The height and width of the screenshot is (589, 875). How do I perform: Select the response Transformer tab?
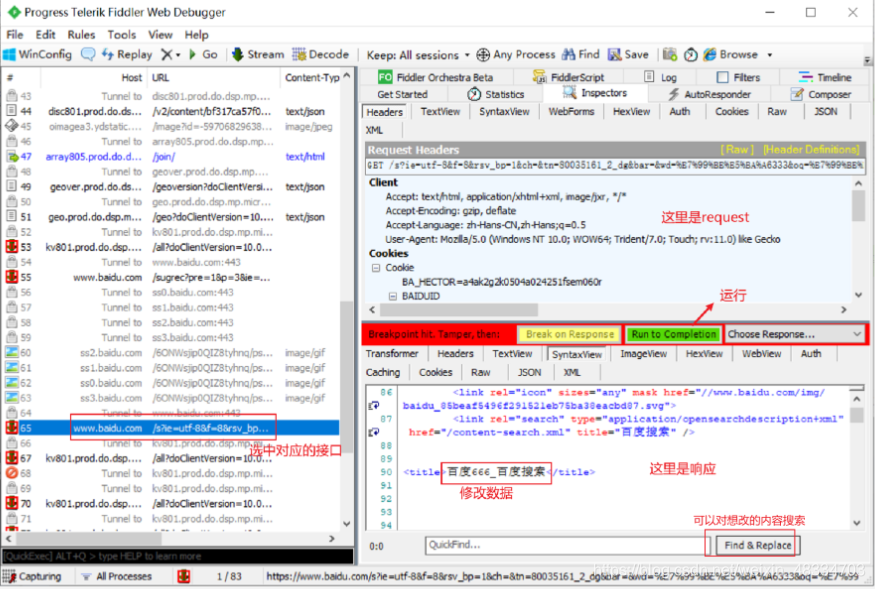[x=392, y=353]
